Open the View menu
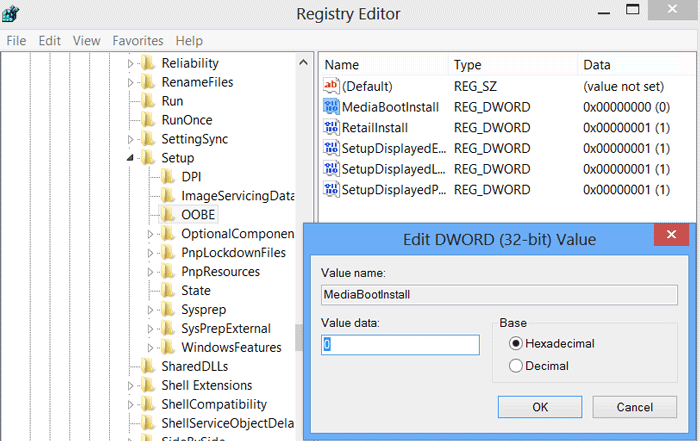The image size is (700, 441). pos(86,41)
